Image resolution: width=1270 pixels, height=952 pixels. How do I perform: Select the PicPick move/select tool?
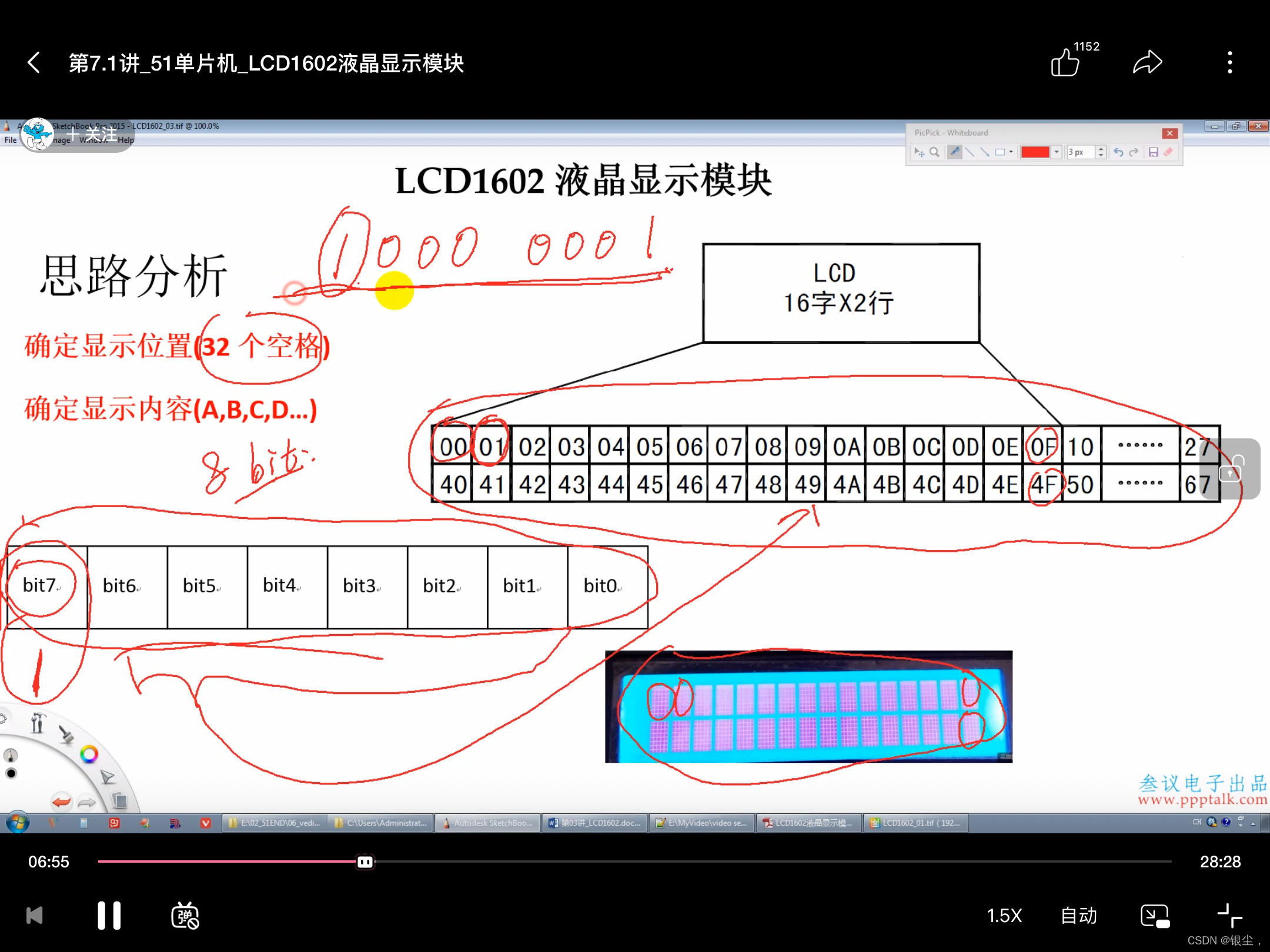point(919,152)
